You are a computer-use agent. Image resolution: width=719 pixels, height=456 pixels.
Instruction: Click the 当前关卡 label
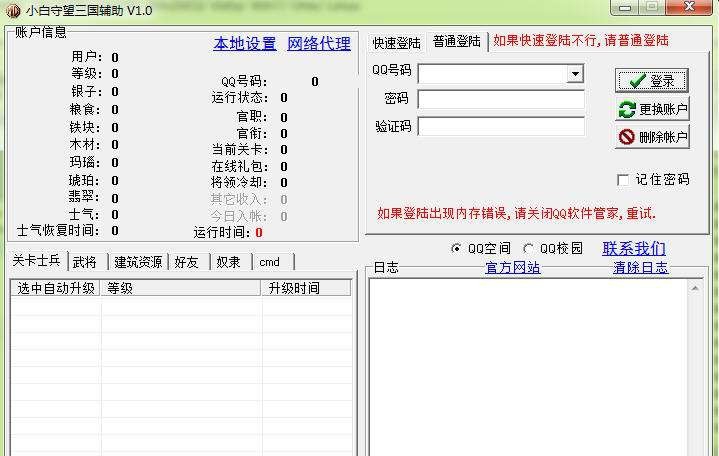pos(239,150)
